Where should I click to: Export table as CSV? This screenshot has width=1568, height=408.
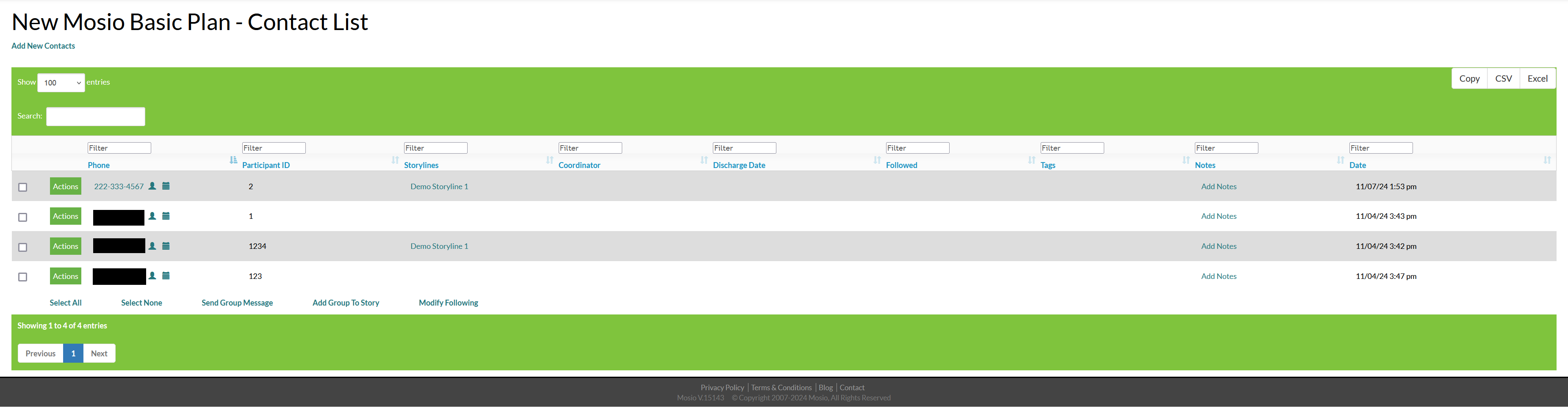1503,79
